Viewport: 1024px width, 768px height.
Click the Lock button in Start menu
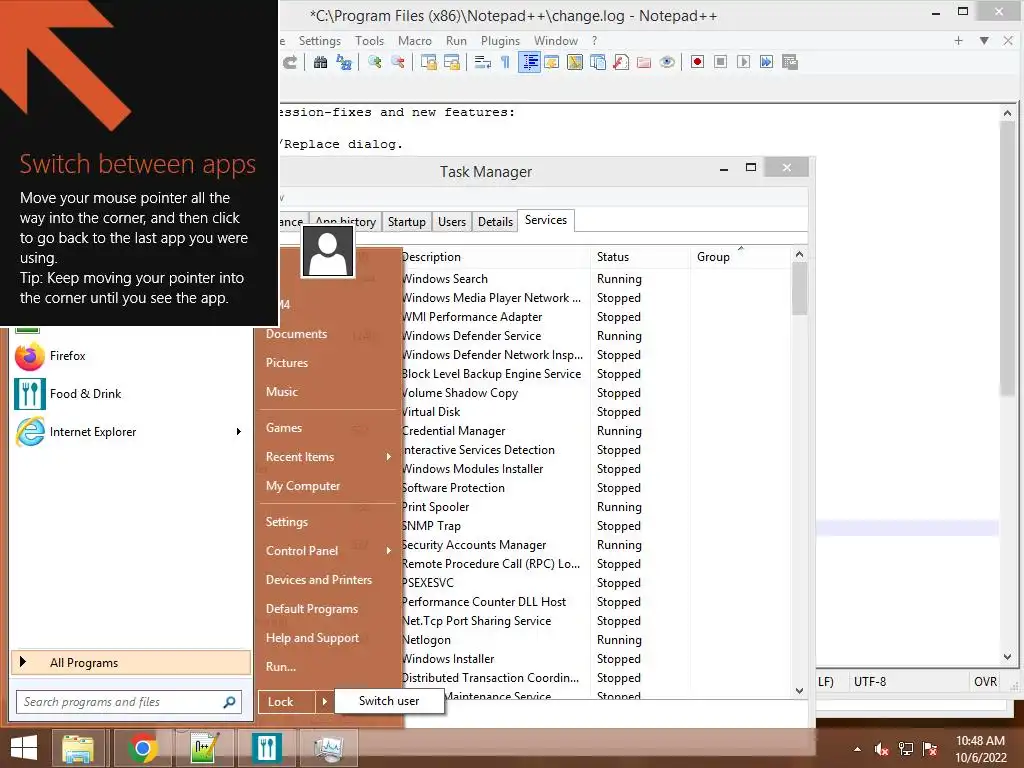pos(286,702)
